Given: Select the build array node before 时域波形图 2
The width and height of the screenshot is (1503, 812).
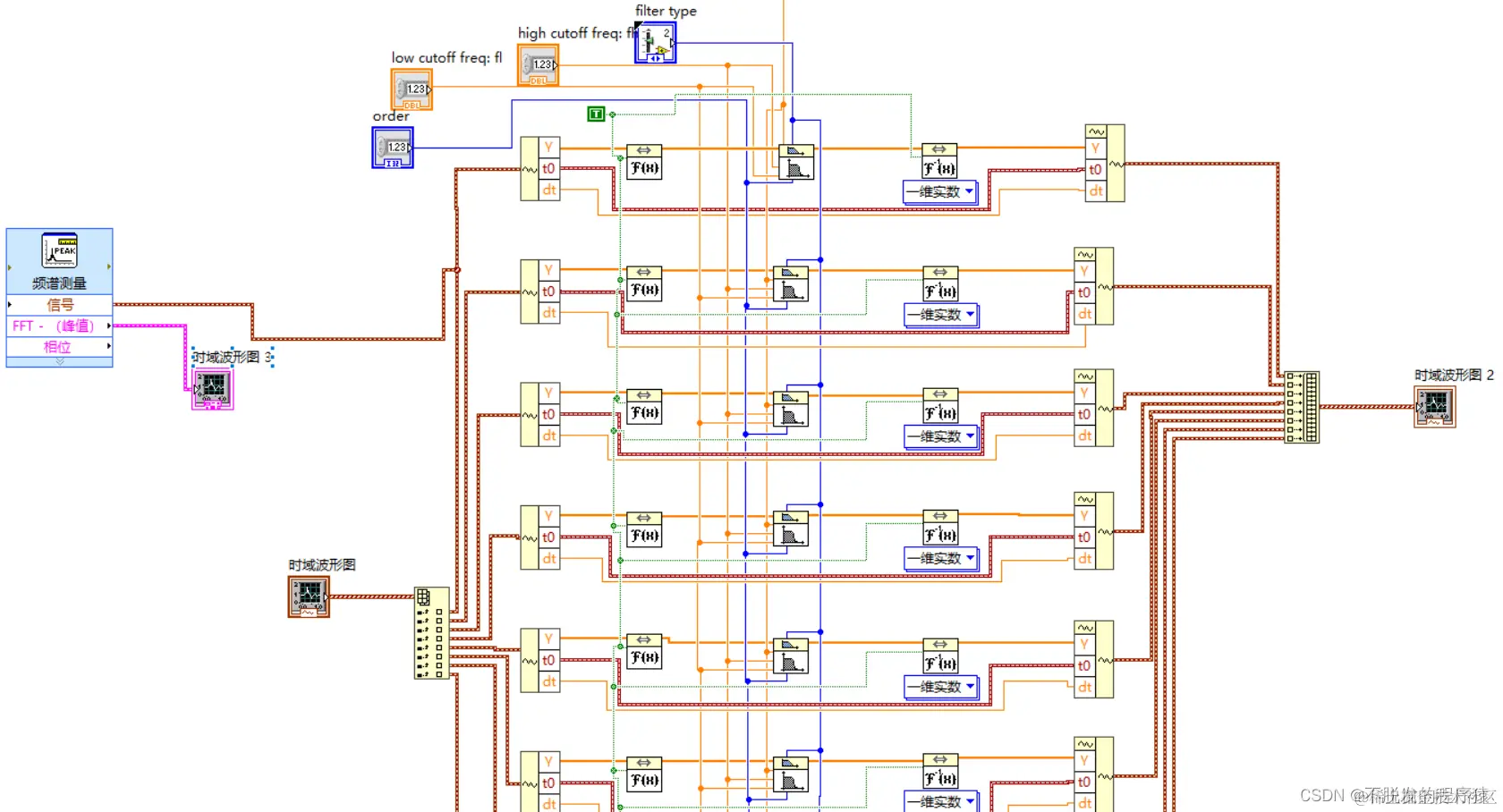Looking at the screenshot, I should [1302, 407].
